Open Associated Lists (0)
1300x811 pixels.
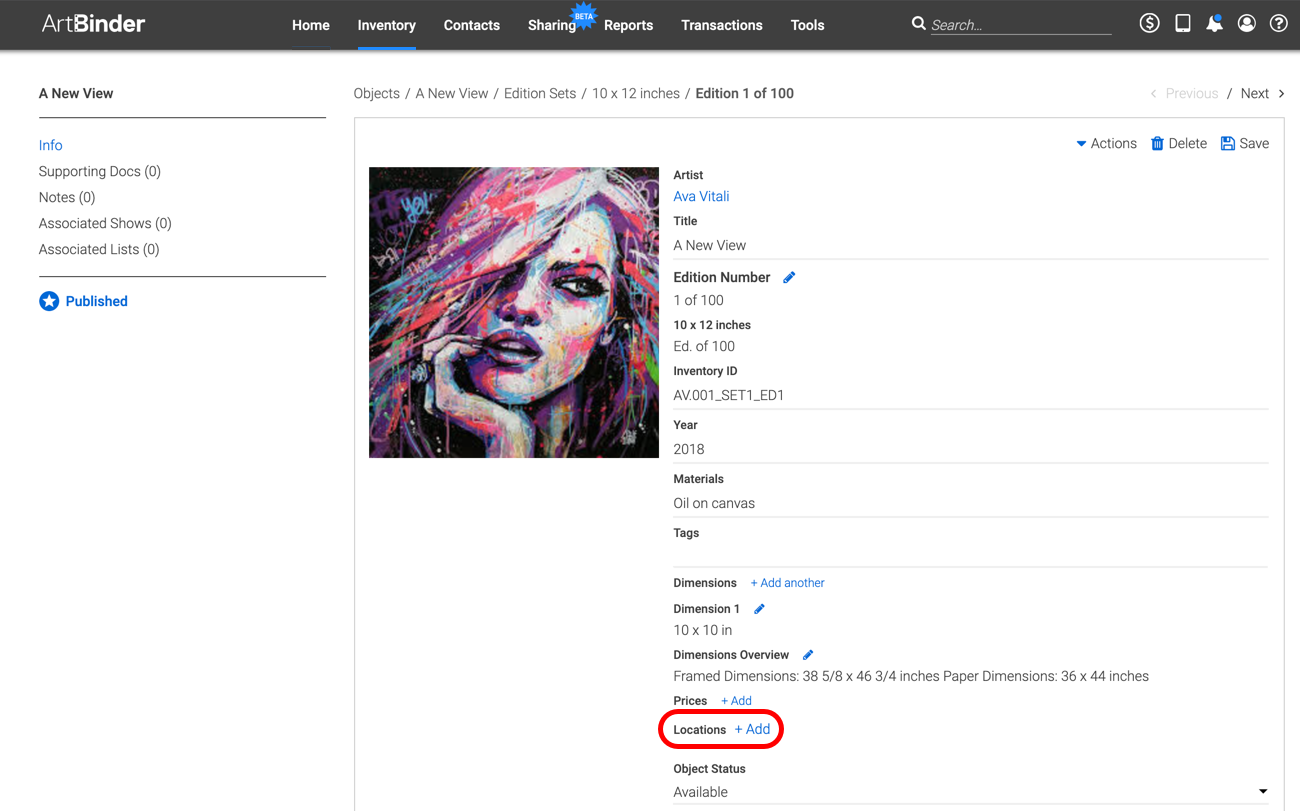[x=99, y=249]
